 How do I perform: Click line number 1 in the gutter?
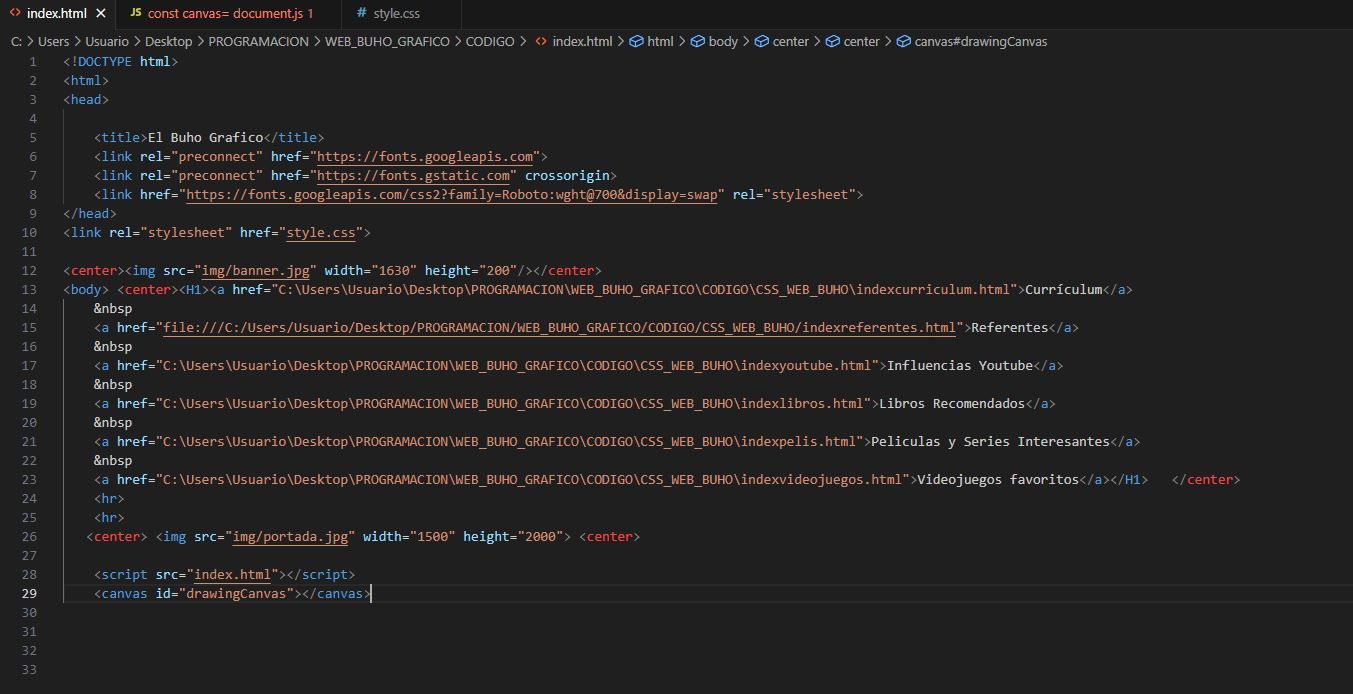tap(33, 62)
